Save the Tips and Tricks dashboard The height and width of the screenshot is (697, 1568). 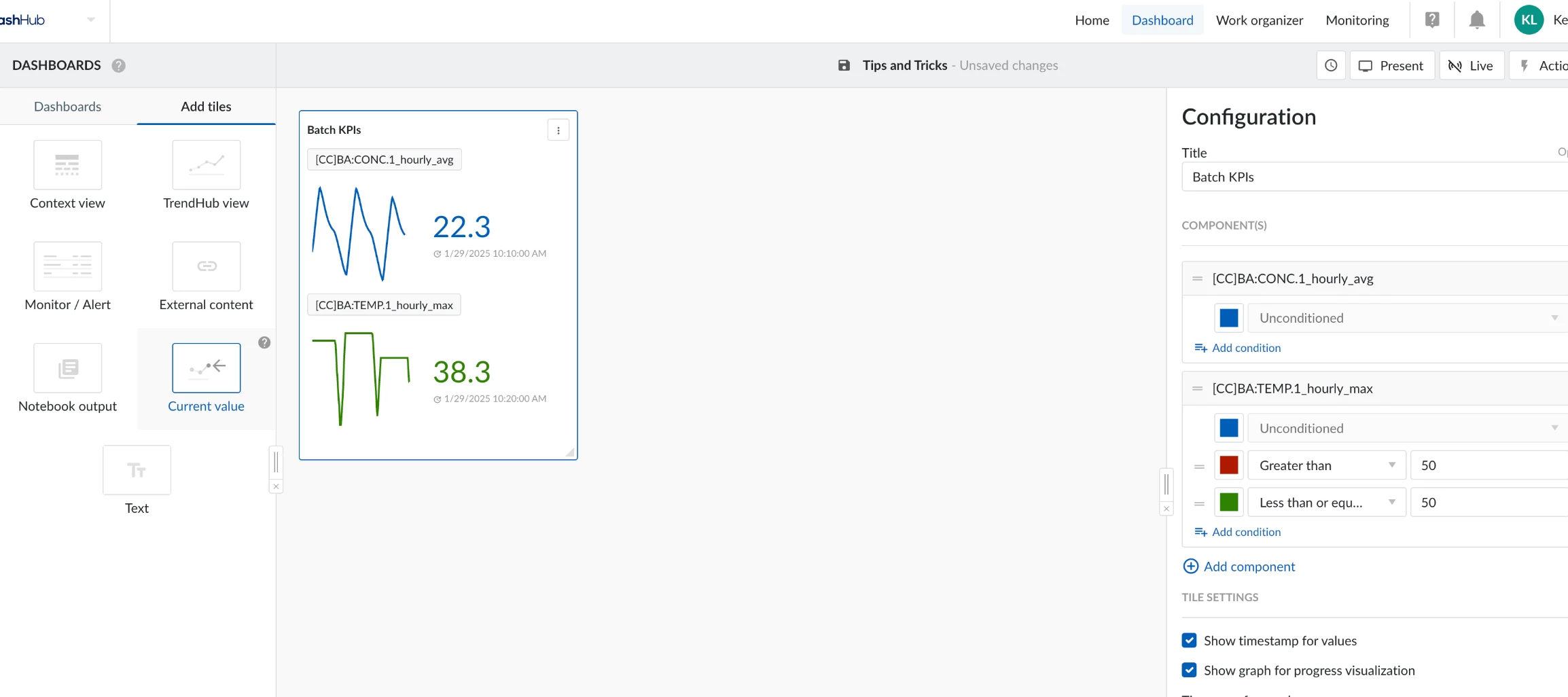coord(844,65)
